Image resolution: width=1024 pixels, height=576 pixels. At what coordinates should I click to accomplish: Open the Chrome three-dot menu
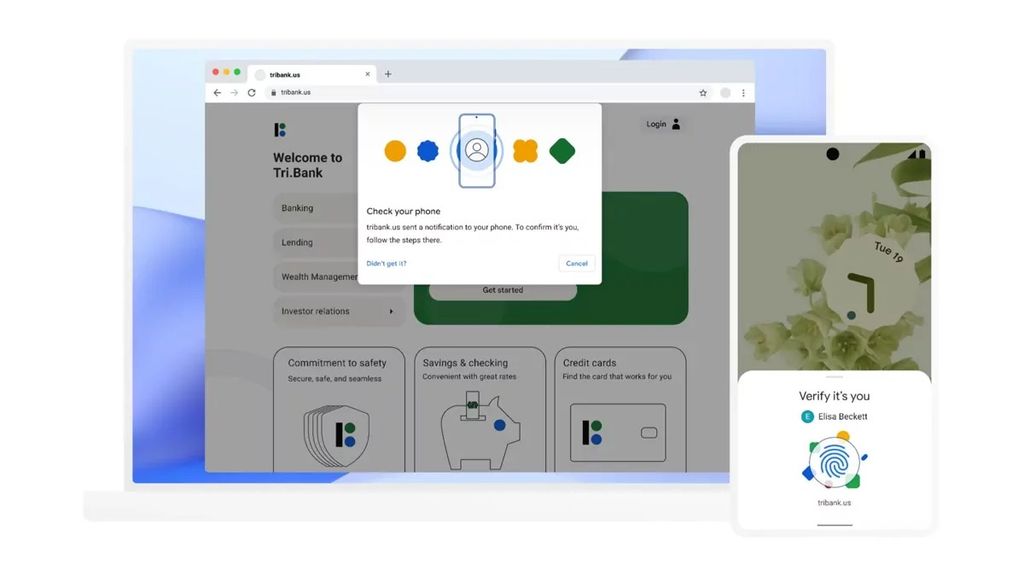pyautogui.click(x=742, y=92)
